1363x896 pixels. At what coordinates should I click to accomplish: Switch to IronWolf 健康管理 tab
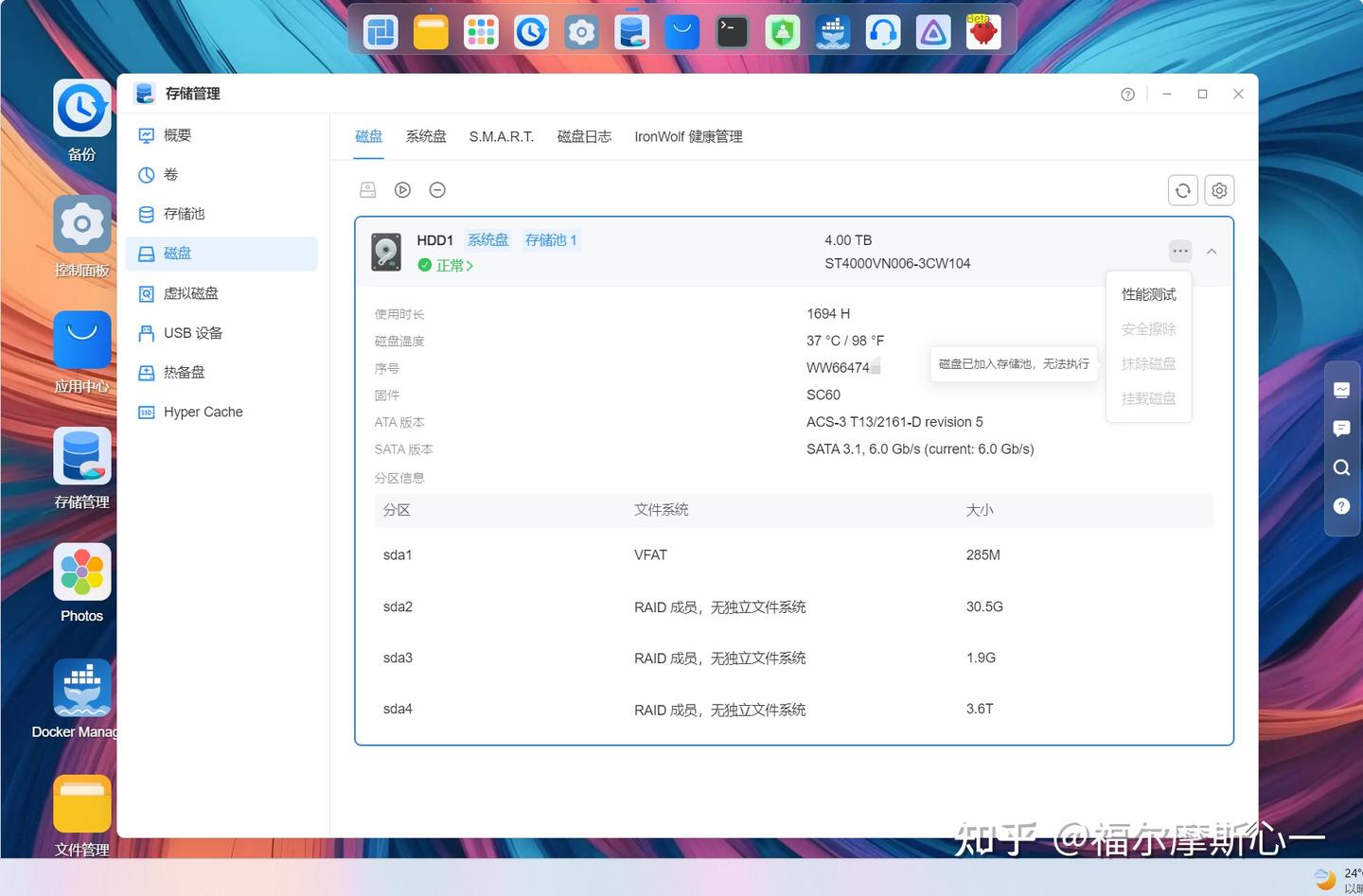[688, 136]
